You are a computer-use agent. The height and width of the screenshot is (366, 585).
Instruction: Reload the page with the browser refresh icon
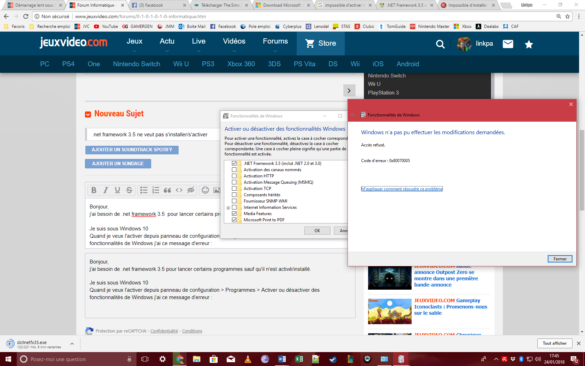point(25,16)
